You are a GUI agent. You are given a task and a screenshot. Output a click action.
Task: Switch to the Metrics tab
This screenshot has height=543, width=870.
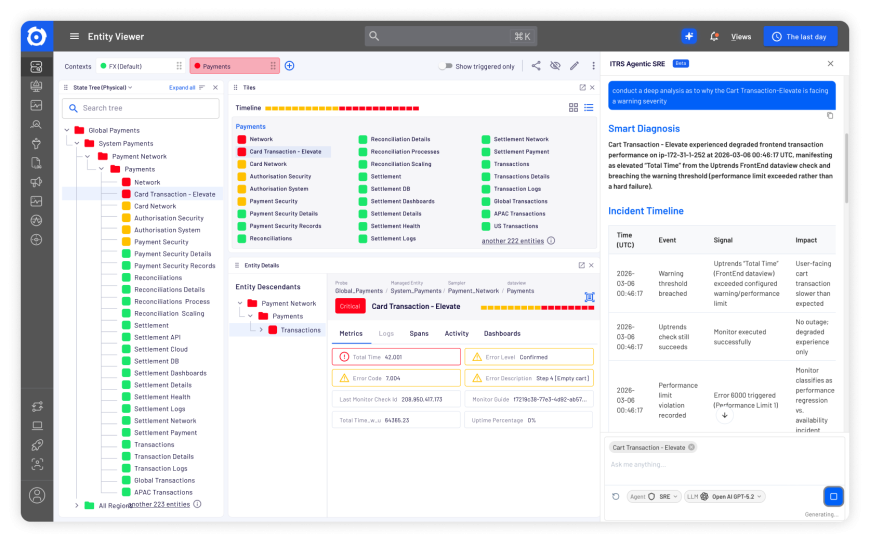(351, 333)
